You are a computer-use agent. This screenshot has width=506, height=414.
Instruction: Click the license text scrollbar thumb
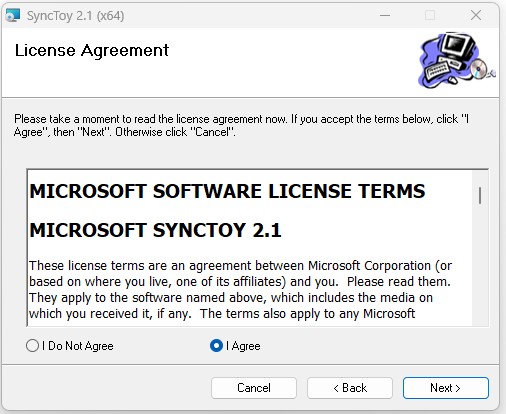[480, 195]
